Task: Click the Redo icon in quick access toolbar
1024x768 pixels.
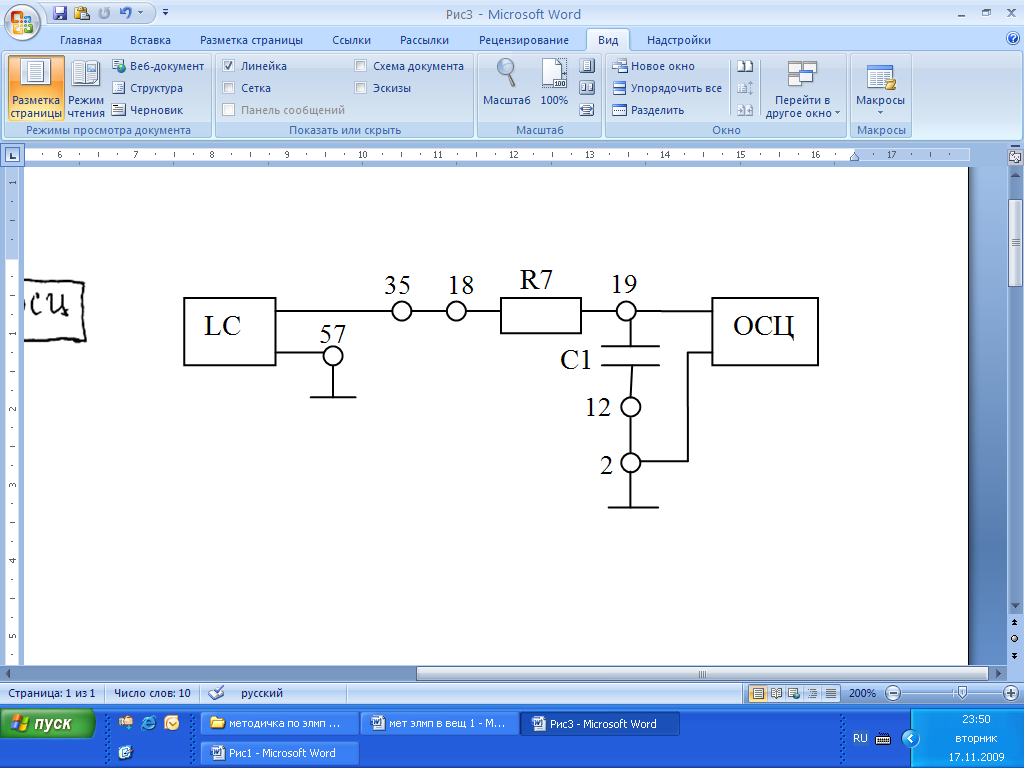Action: 104,13
